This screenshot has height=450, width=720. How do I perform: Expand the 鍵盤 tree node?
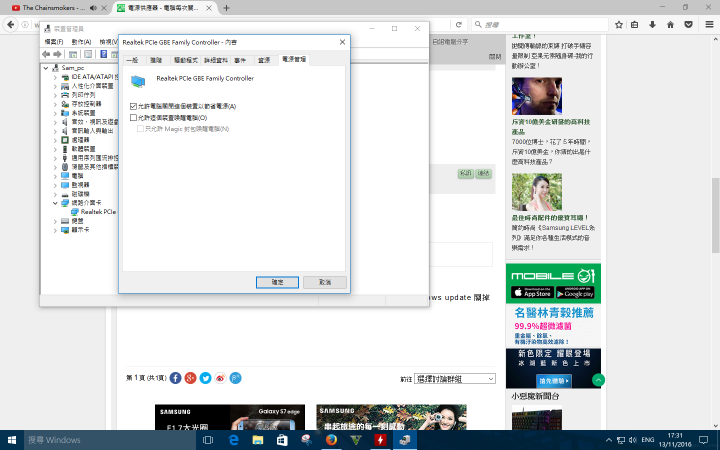[x=55, y=221]
